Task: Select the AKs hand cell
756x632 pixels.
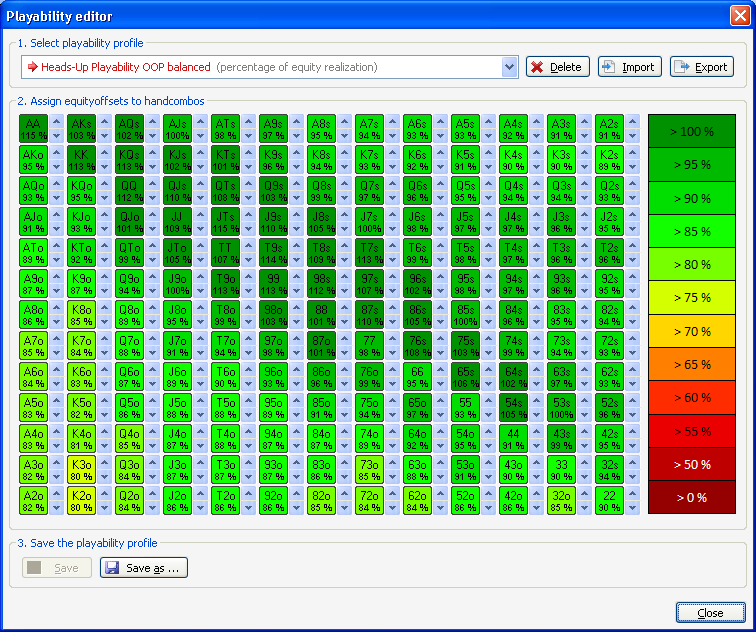Action: tap(81, 129)
